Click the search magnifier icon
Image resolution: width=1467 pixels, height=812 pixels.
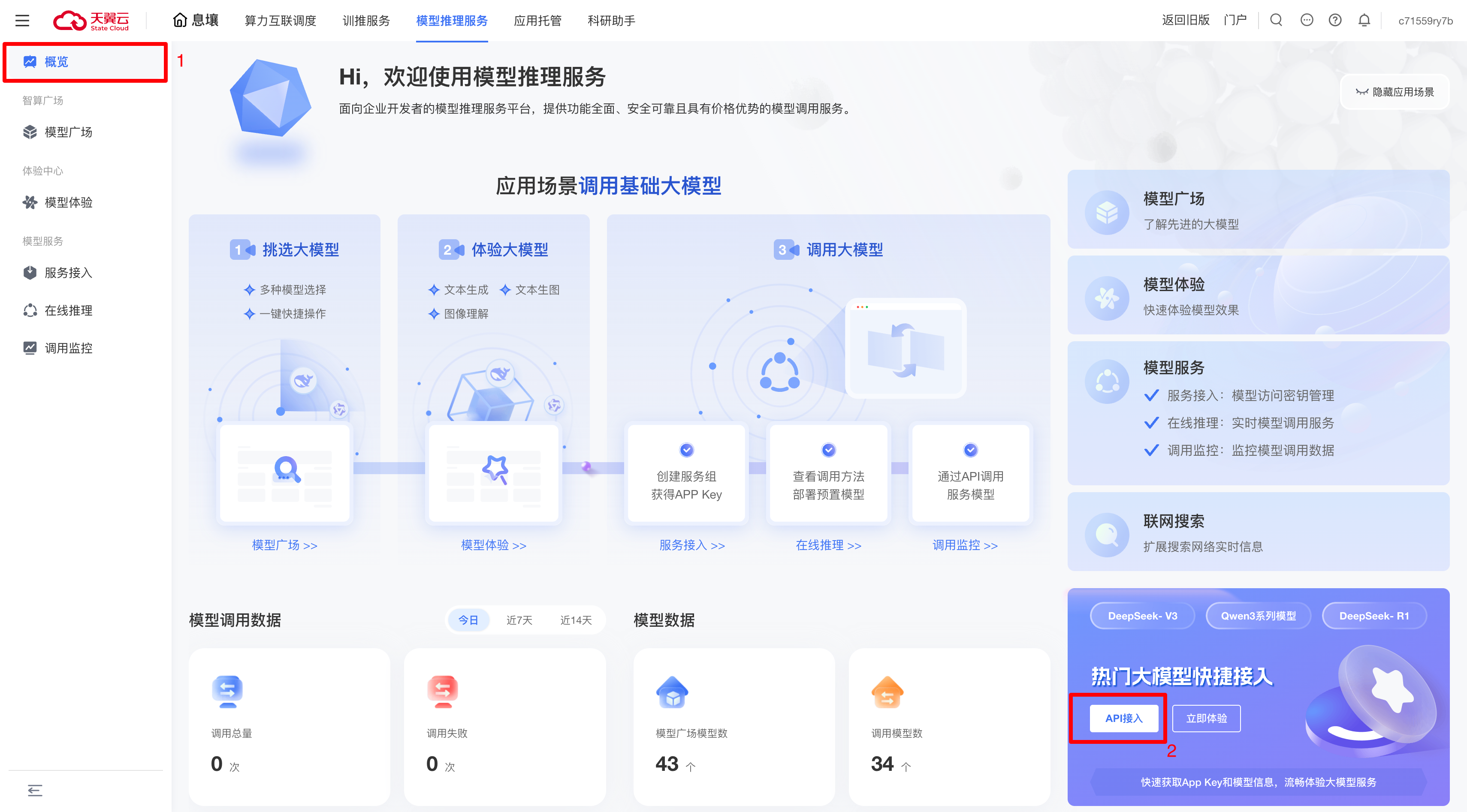coord(1276,21)
